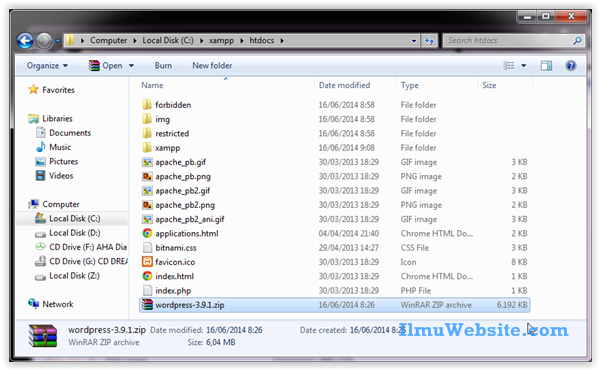Open the recent pages dropdown beside Forward
600x370 pixels.
click(x=58, y=41)
